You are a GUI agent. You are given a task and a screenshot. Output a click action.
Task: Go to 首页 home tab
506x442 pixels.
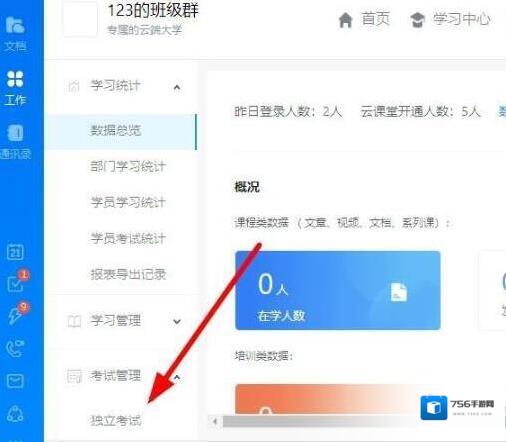click(364, 19)
